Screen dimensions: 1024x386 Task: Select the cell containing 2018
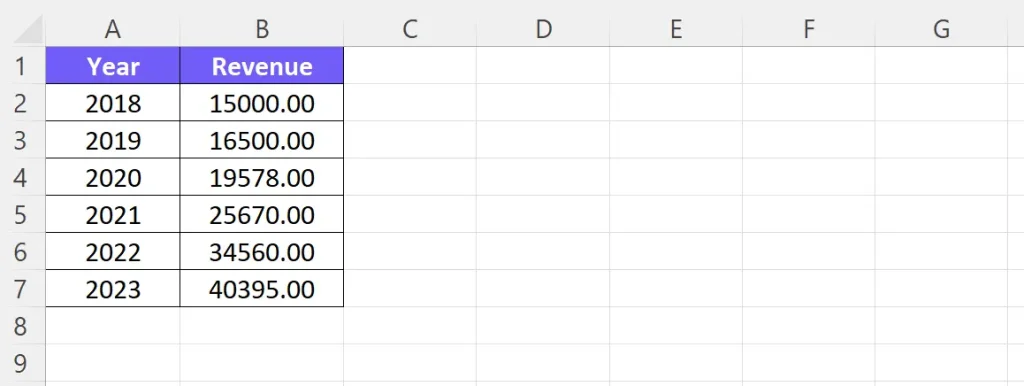113,103
